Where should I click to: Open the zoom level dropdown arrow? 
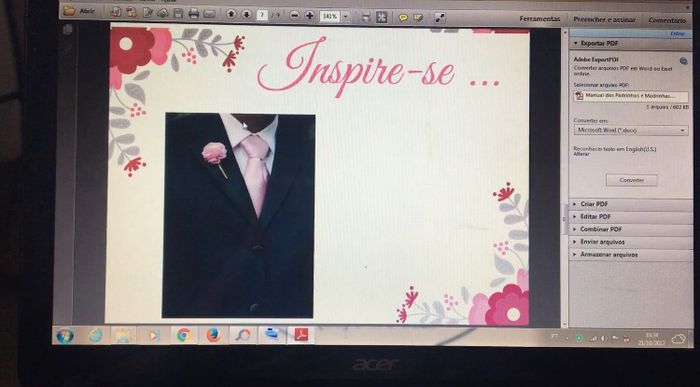[345, 17]
